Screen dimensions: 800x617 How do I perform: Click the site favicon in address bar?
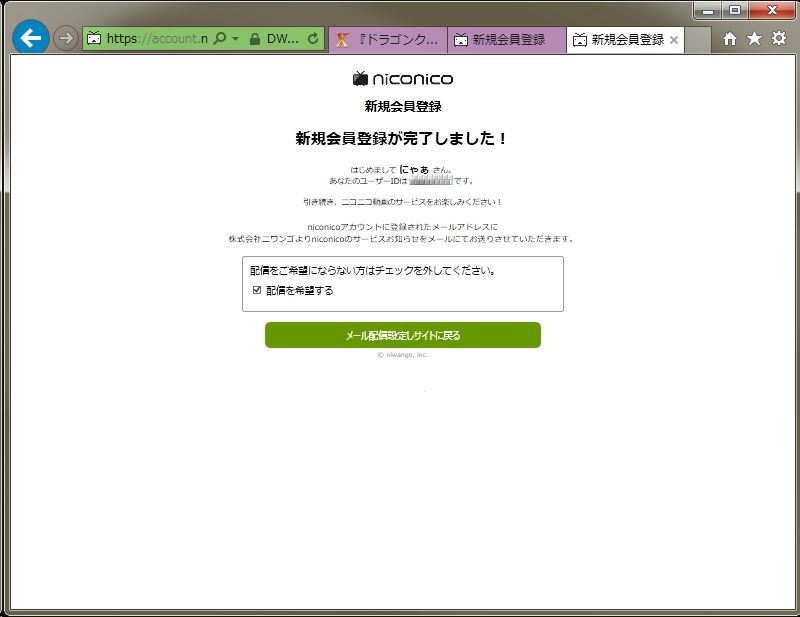94,38
